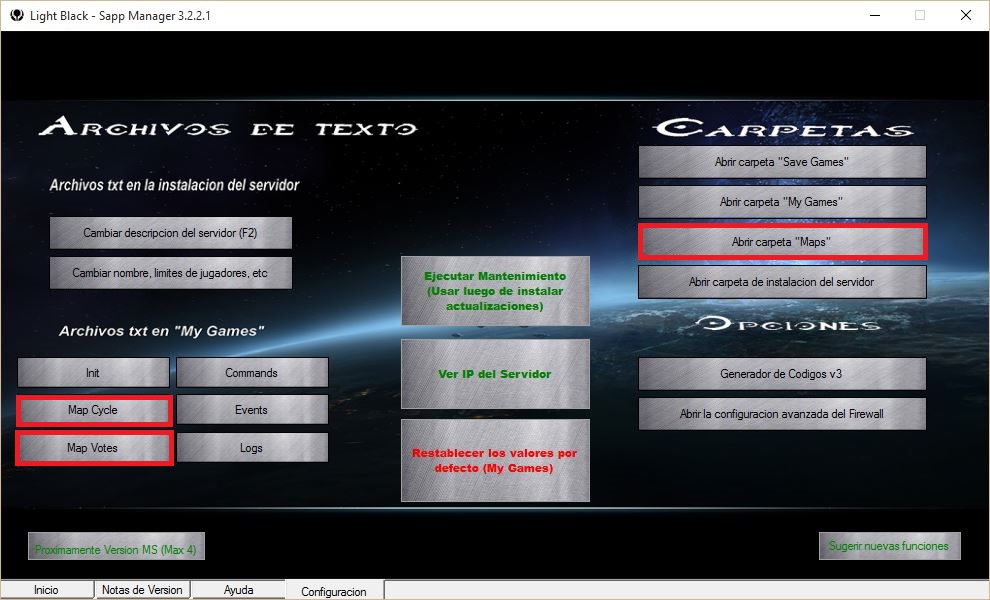
Task: Open the Commands text file
Action: tap(251, 372)
